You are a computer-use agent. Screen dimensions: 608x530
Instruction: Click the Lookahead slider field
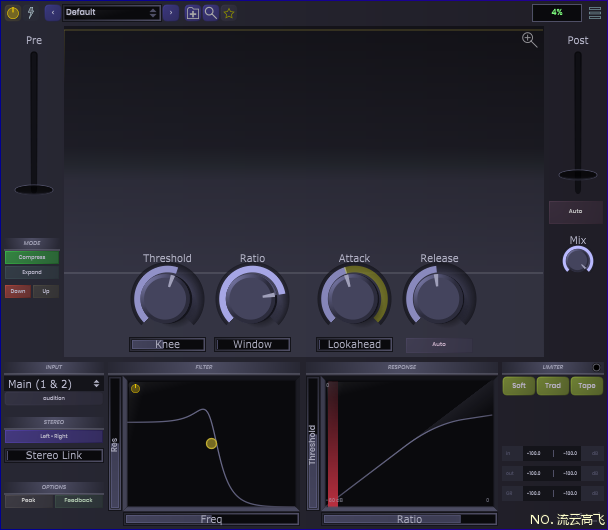click(354, 344)
